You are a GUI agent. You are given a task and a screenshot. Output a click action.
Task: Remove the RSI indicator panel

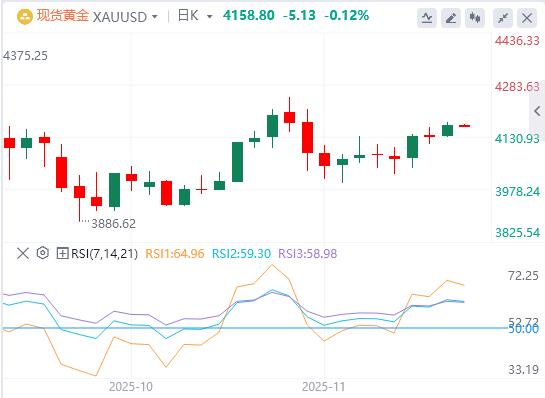point(23,253)
